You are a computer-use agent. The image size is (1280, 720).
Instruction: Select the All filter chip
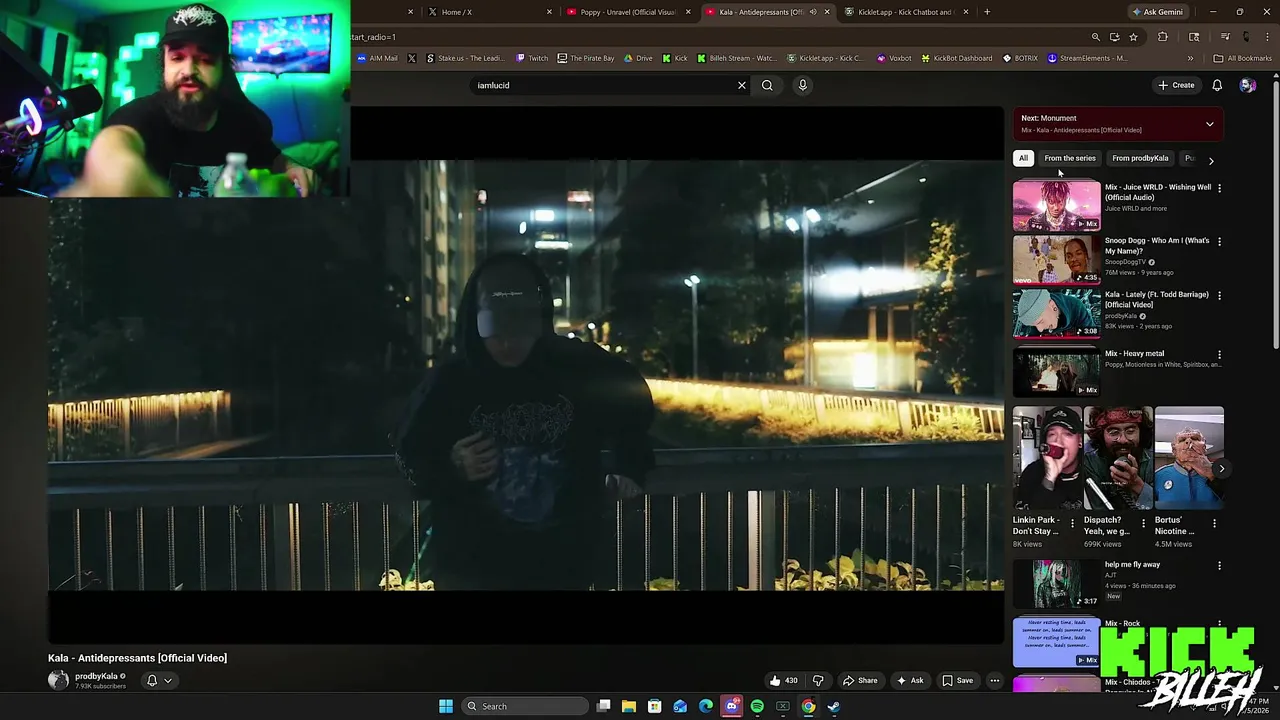pos(1023,158)
